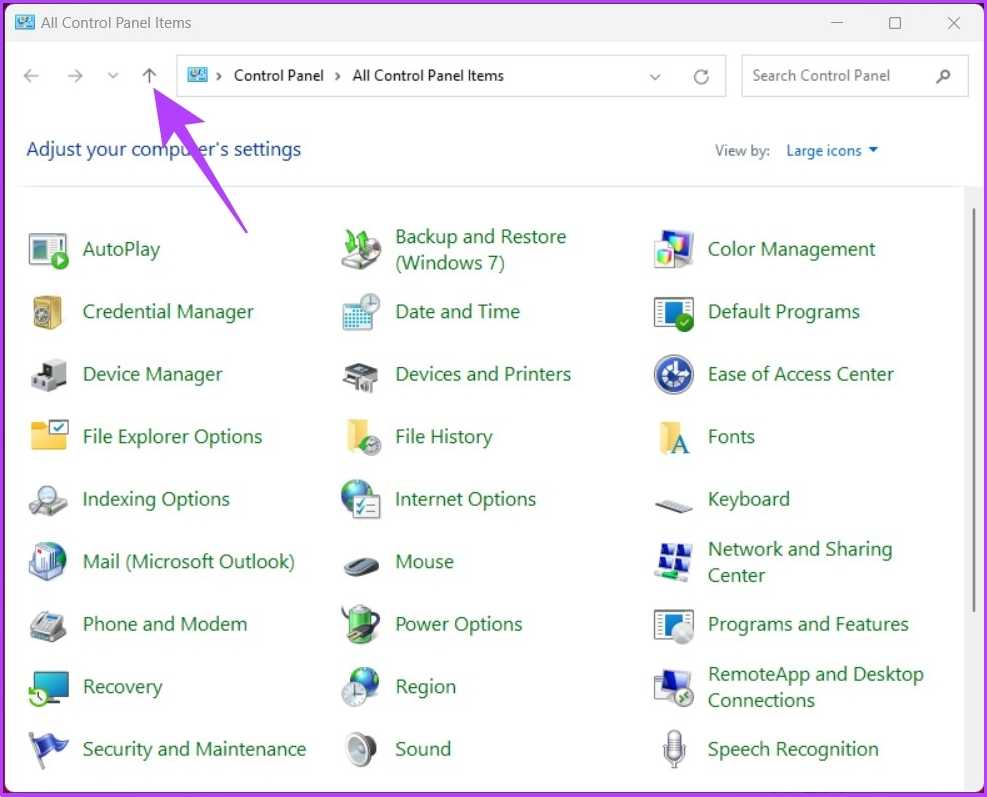Screen dimensions: 987x797
Task: Open the Device Manager icon
Action: coord(48,375)
